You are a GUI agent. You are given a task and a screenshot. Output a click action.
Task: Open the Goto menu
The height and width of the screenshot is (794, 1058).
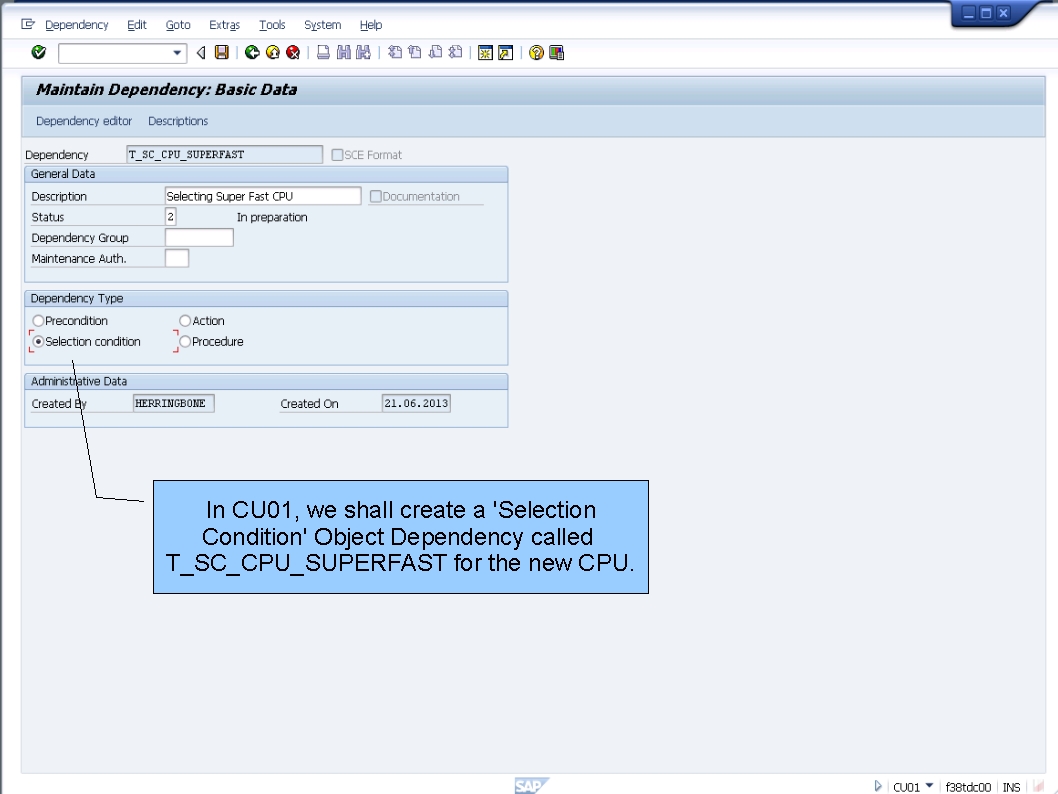point(178,25)
